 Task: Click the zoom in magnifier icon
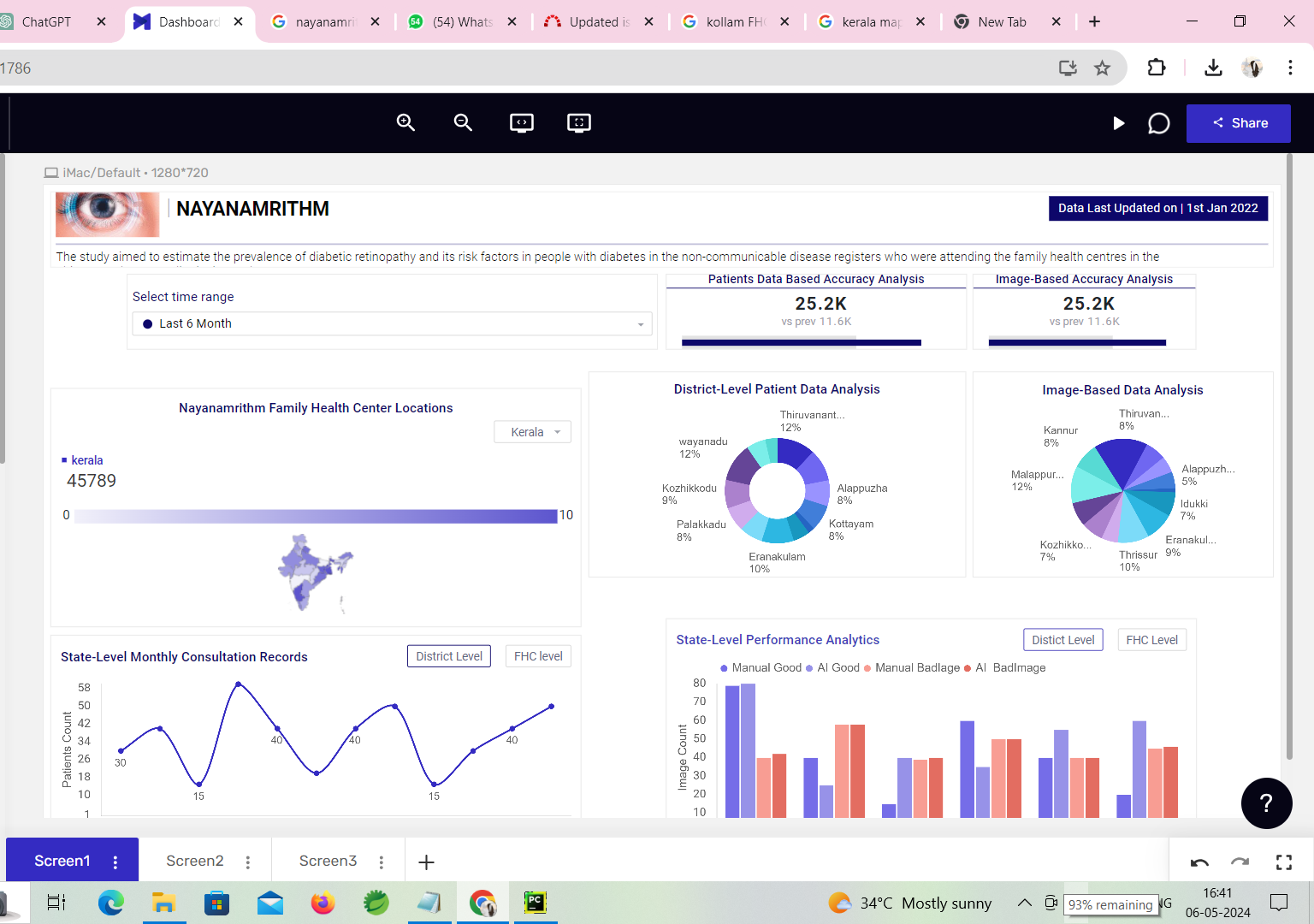click(x=405, y=122)
